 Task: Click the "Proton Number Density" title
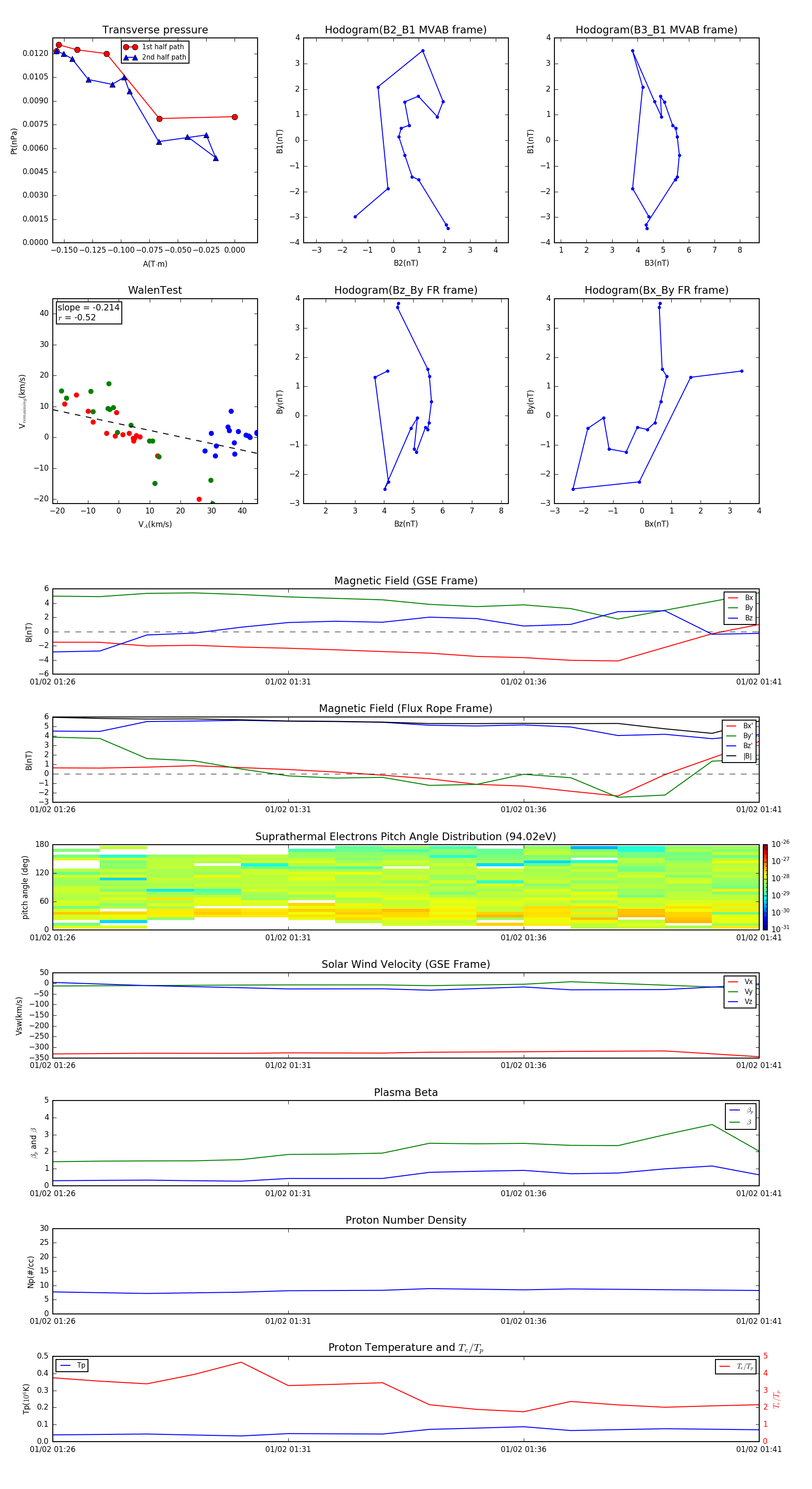tap(406, 1220)
